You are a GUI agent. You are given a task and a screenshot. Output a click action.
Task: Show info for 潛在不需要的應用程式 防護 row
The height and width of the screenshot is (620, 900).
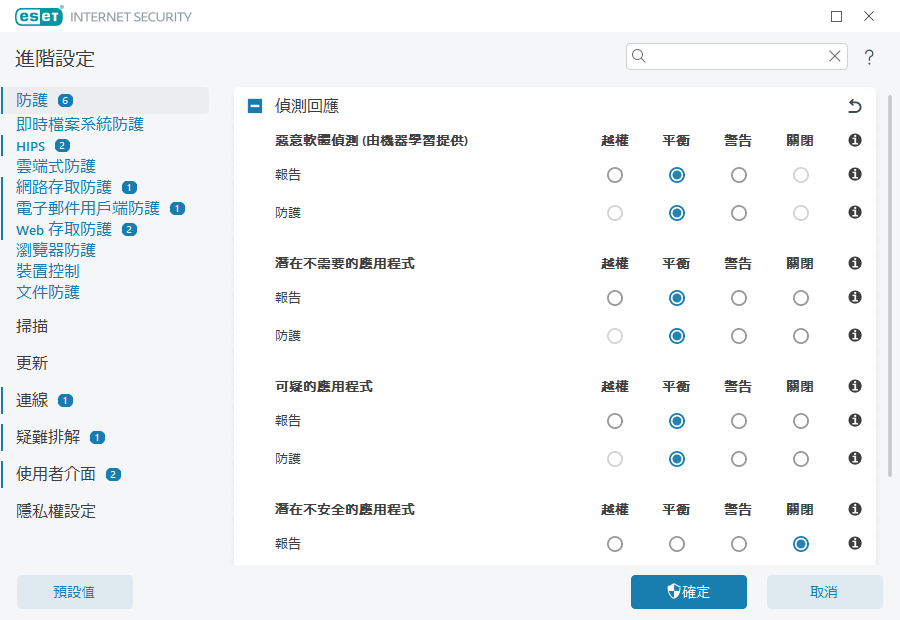(x=855, y=335)
